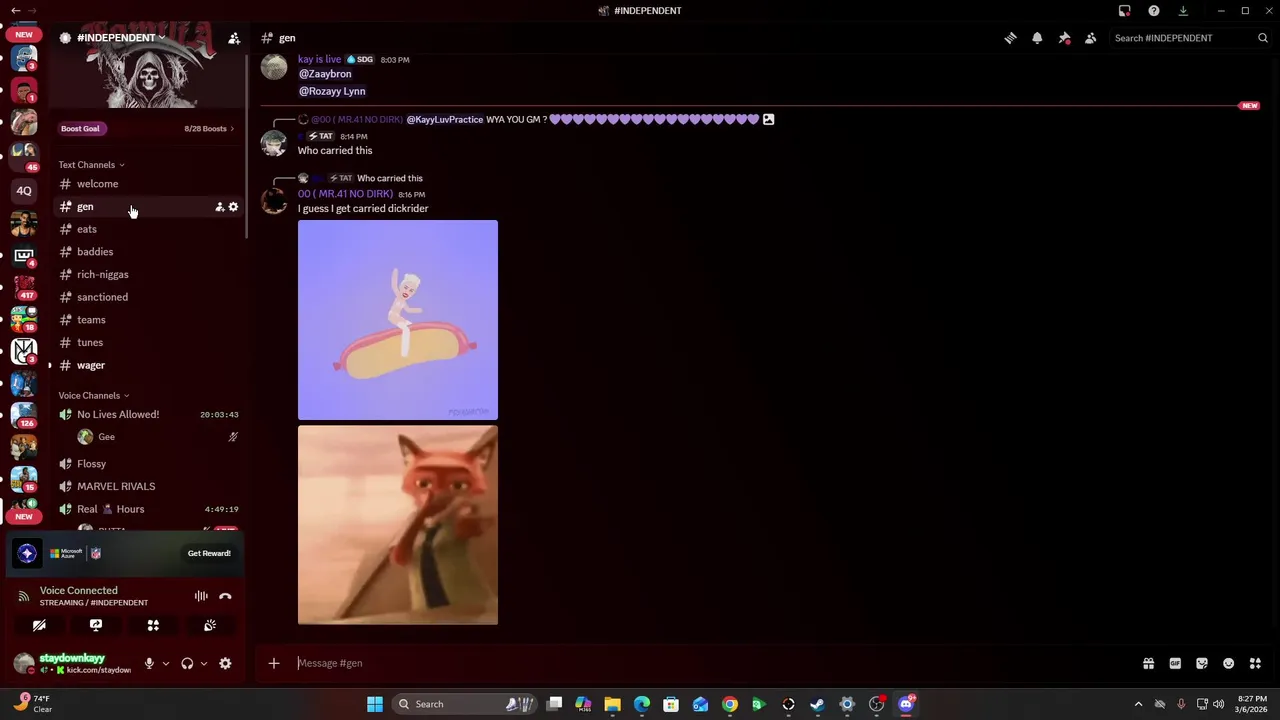Join the Real Hours voice channel

point(148,509)
